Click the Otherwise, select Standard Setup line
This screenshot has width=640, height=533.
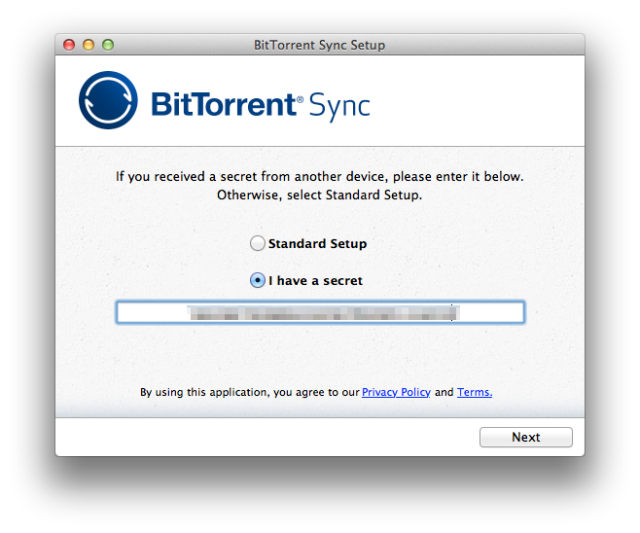[x=319, y=195]
